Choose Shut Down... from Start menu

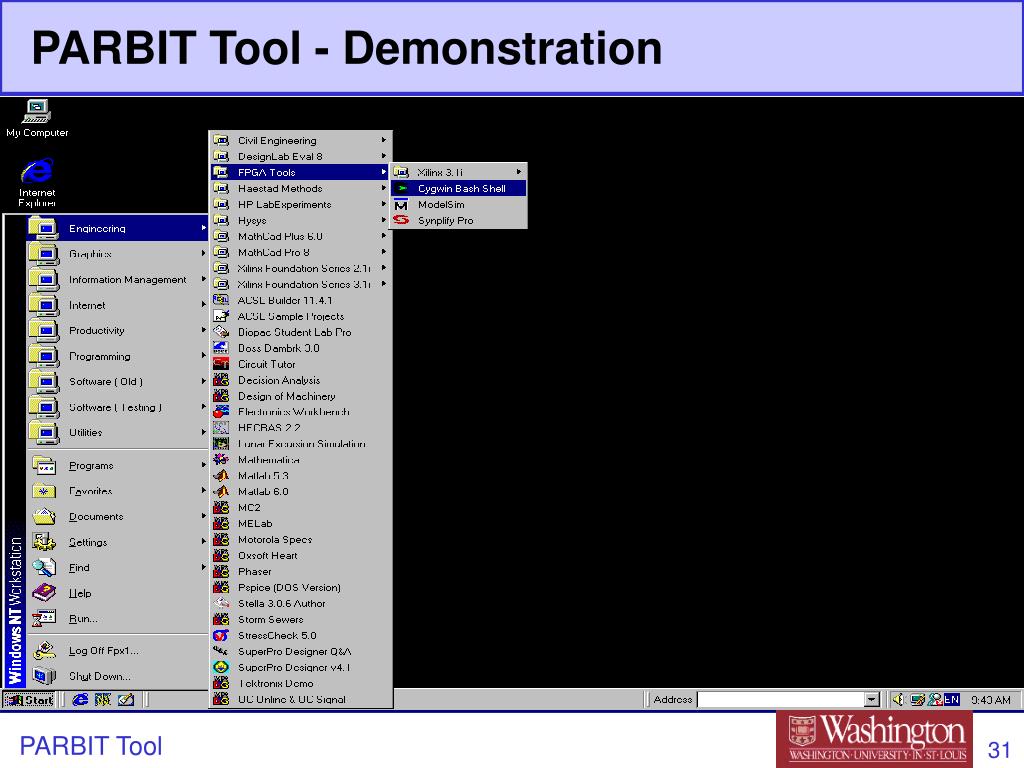[x=118, y=676]
